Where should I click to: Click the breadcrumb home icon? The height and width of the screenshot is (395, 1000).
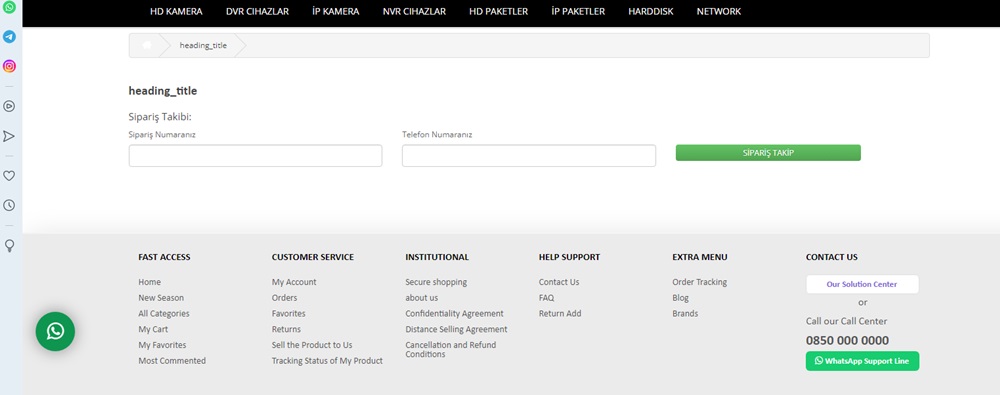pyautogui.click(x=147, y=45)
